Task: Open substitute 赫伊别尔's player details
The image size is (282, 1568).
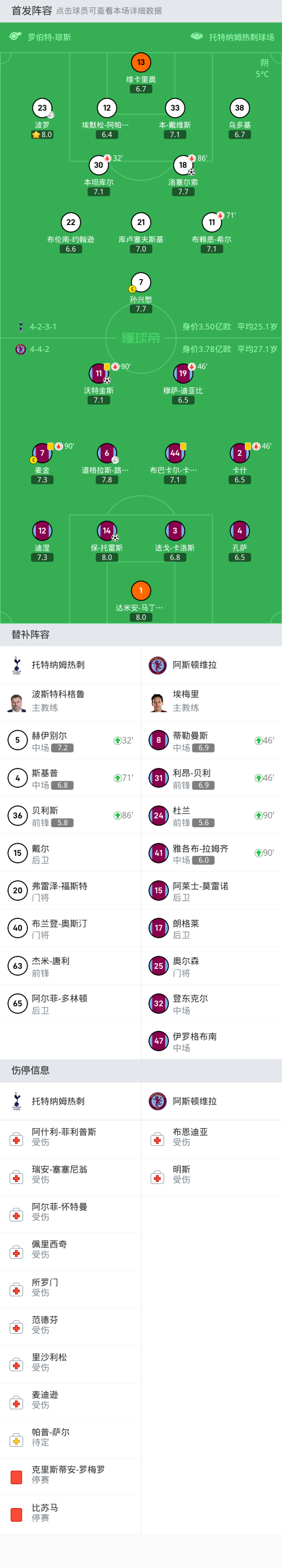Action: pos(50,741)
